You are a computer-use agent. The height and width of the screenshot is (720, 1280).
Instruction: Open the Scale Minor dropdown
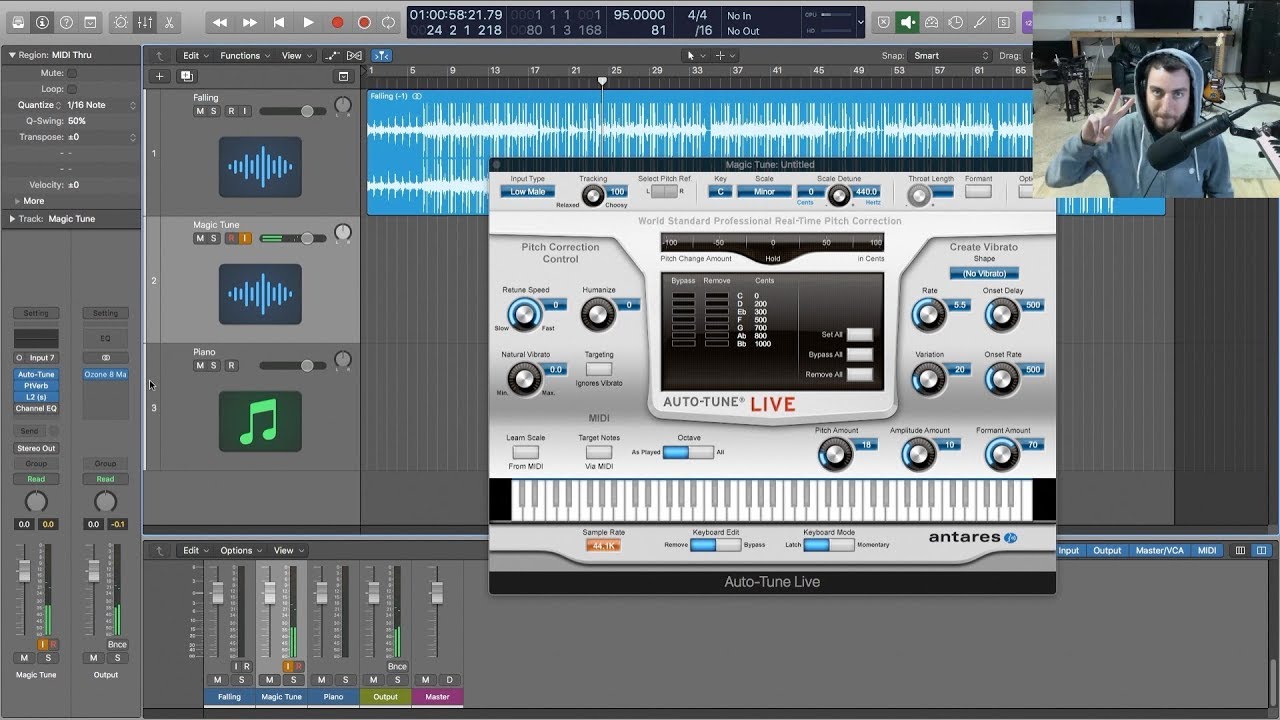point(764,191)
